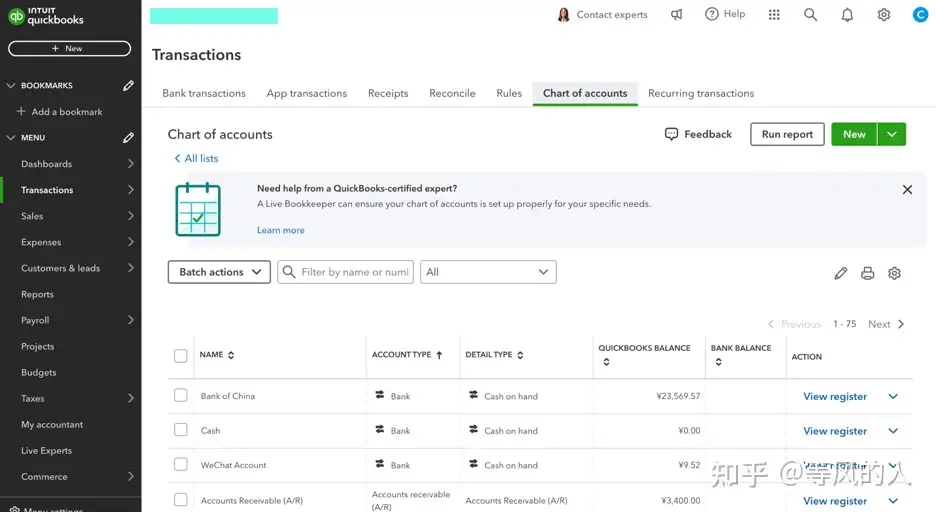Click the green New account button
The image size is (936, 512).
(x=854, y=134)
